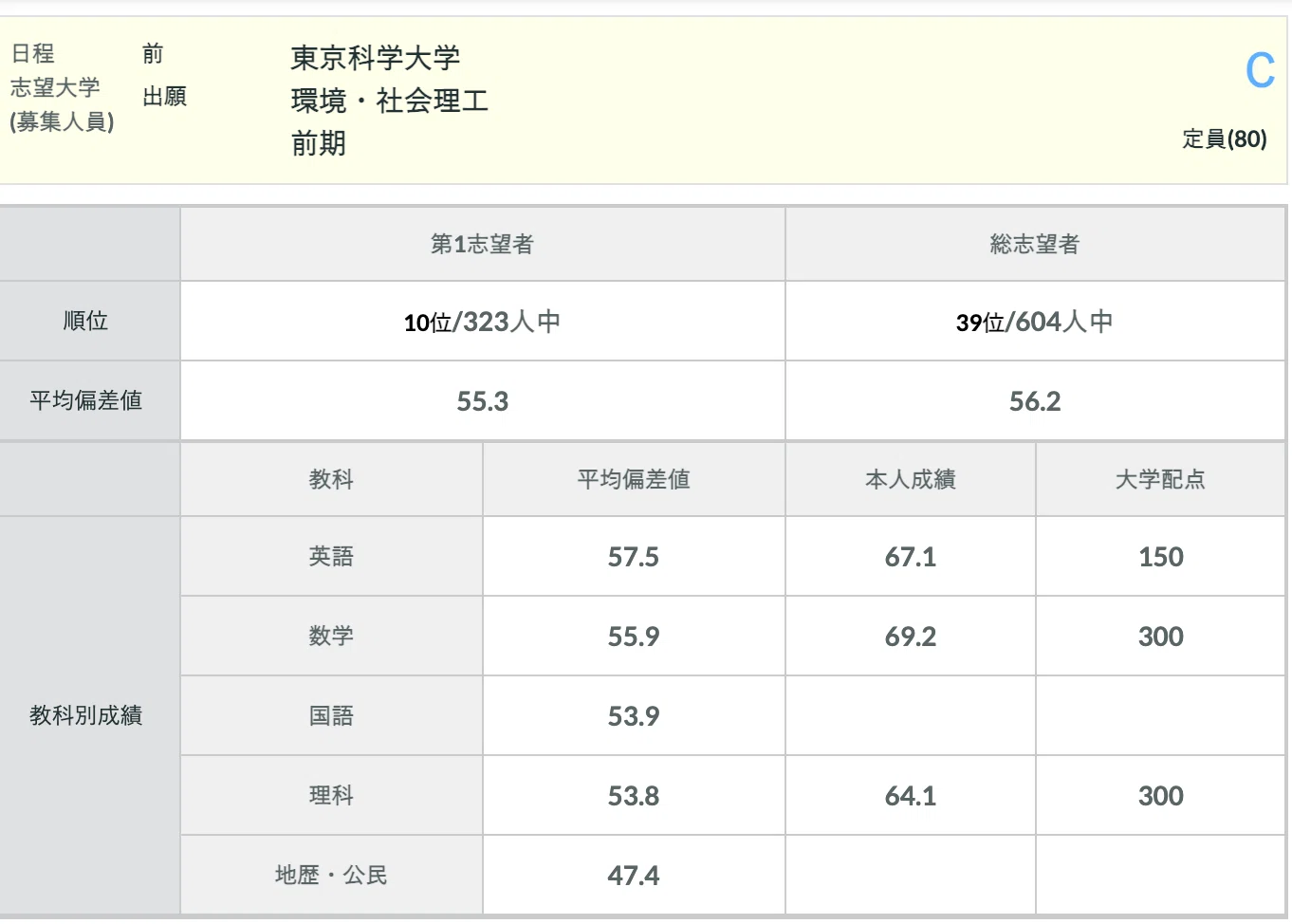Click the 英語 average value 57.5

pyautogui.click(x=634, y=558)
